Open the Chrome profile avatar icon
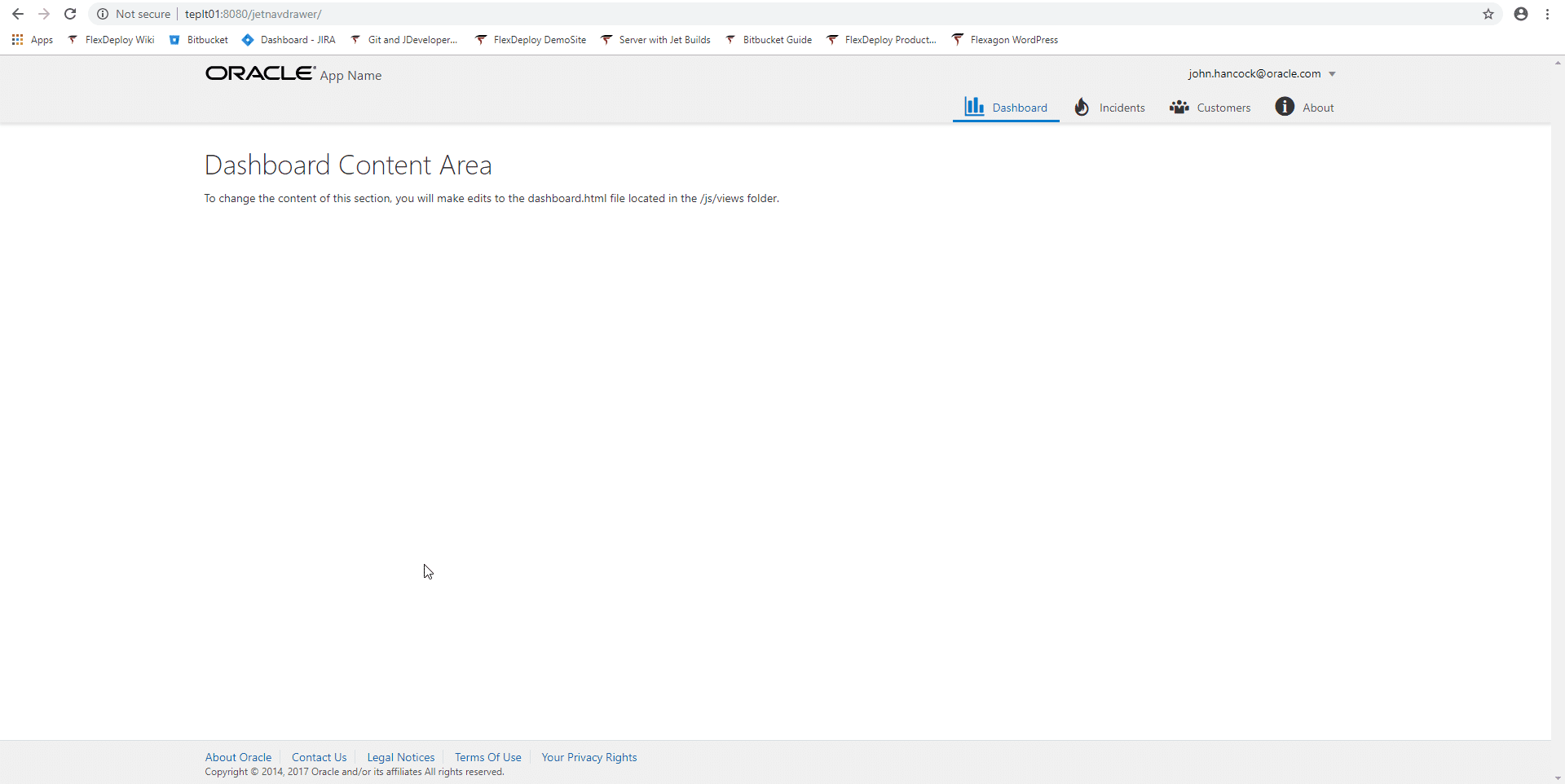 (x=1521, y=14)
